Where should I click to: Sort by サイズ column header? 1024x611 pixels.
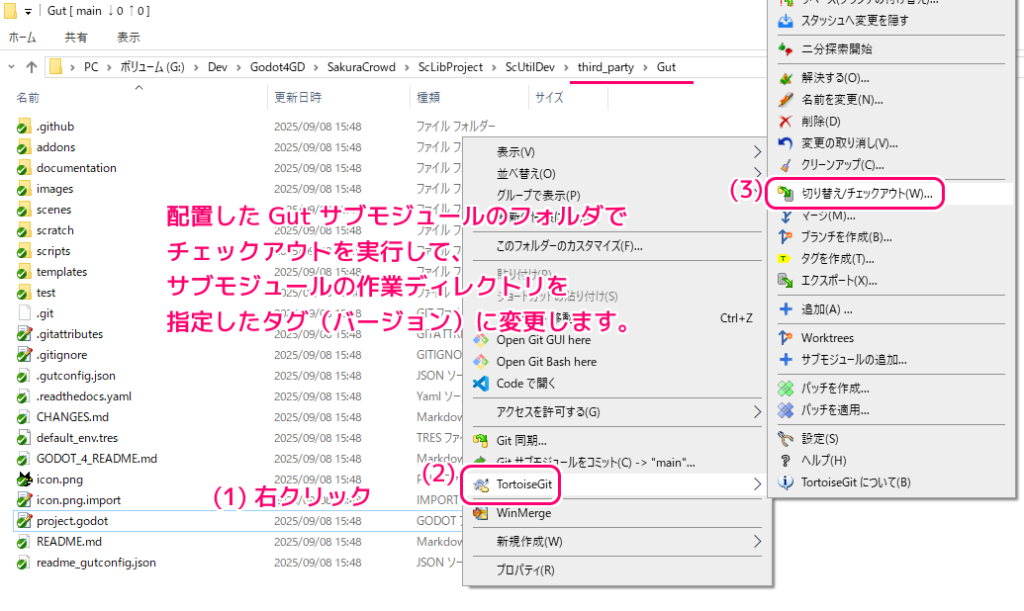coord(549,97)
